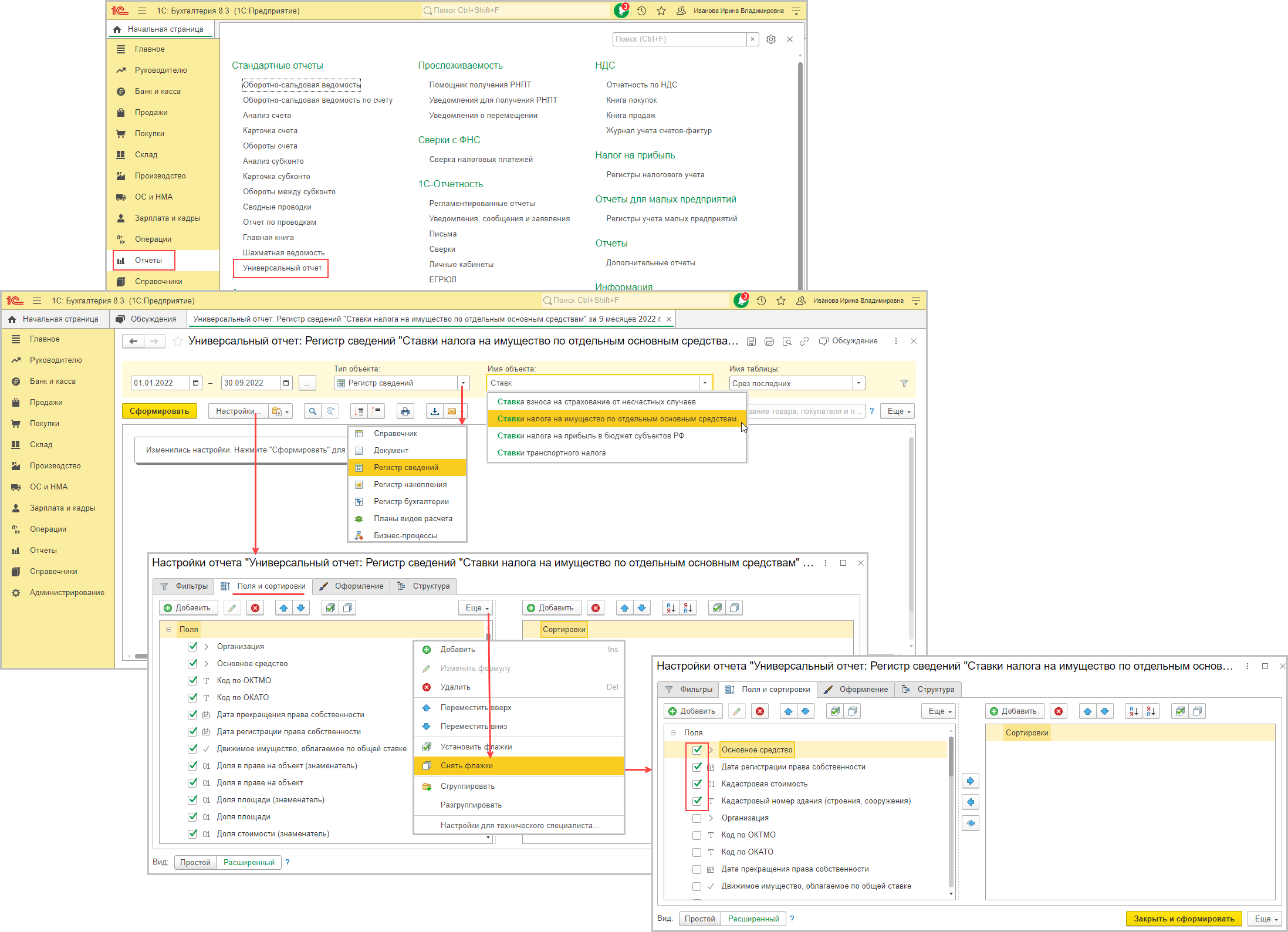Click the send by email envelope icon
Screen dimensions: 1288x932
click(451, 411)
